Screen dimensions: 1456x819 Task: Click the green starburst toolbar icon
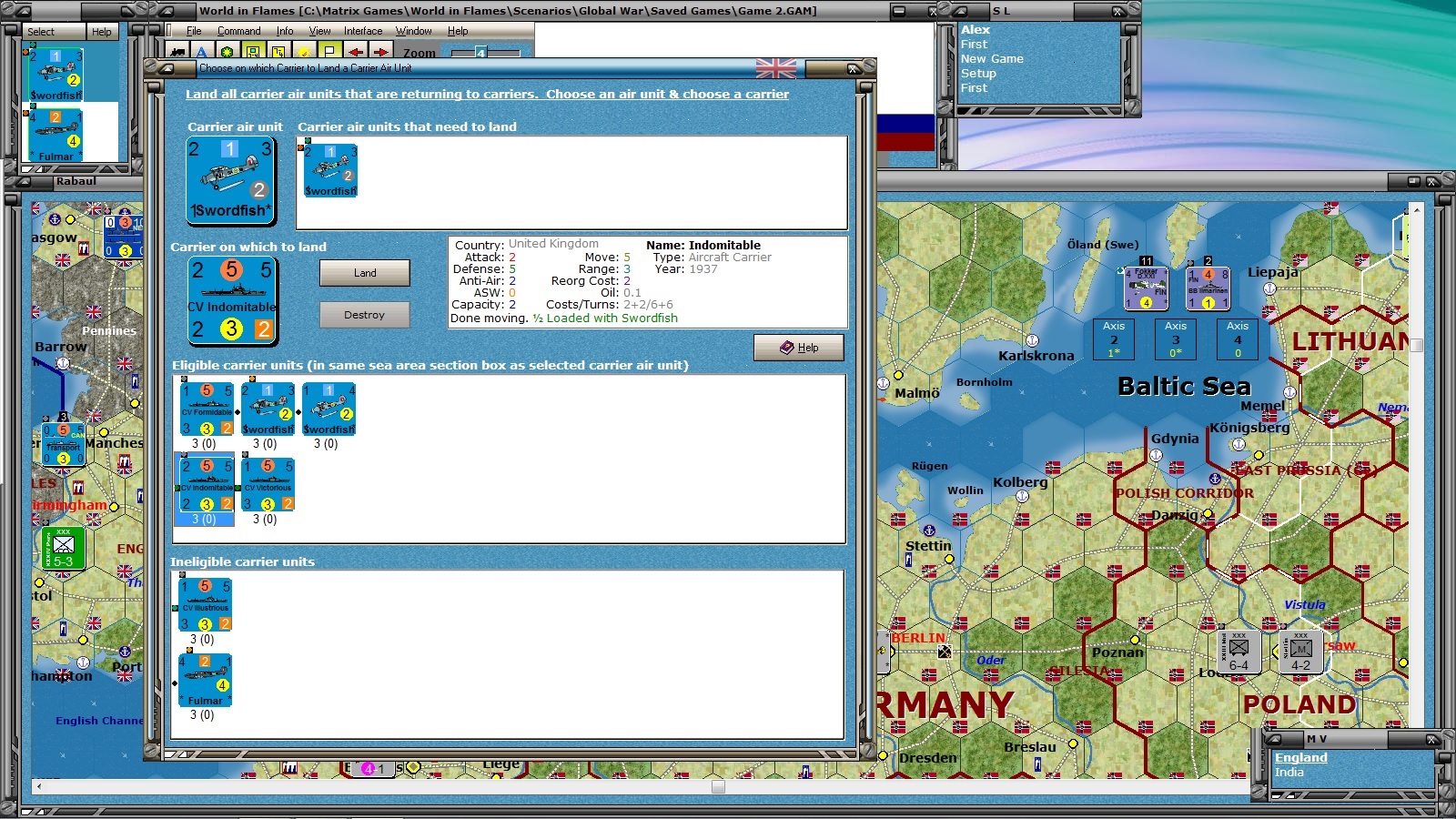(227, 53)
